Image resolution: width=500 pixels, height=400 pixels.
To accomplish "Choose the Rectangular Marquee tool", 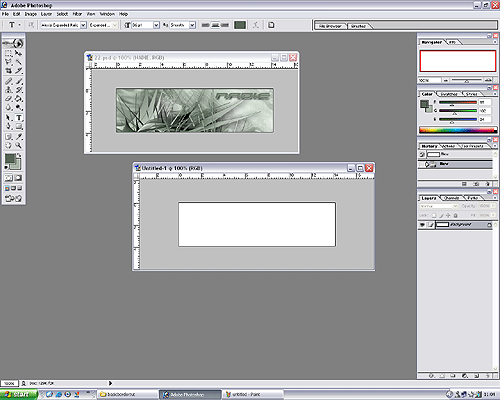I will (8, 53).
